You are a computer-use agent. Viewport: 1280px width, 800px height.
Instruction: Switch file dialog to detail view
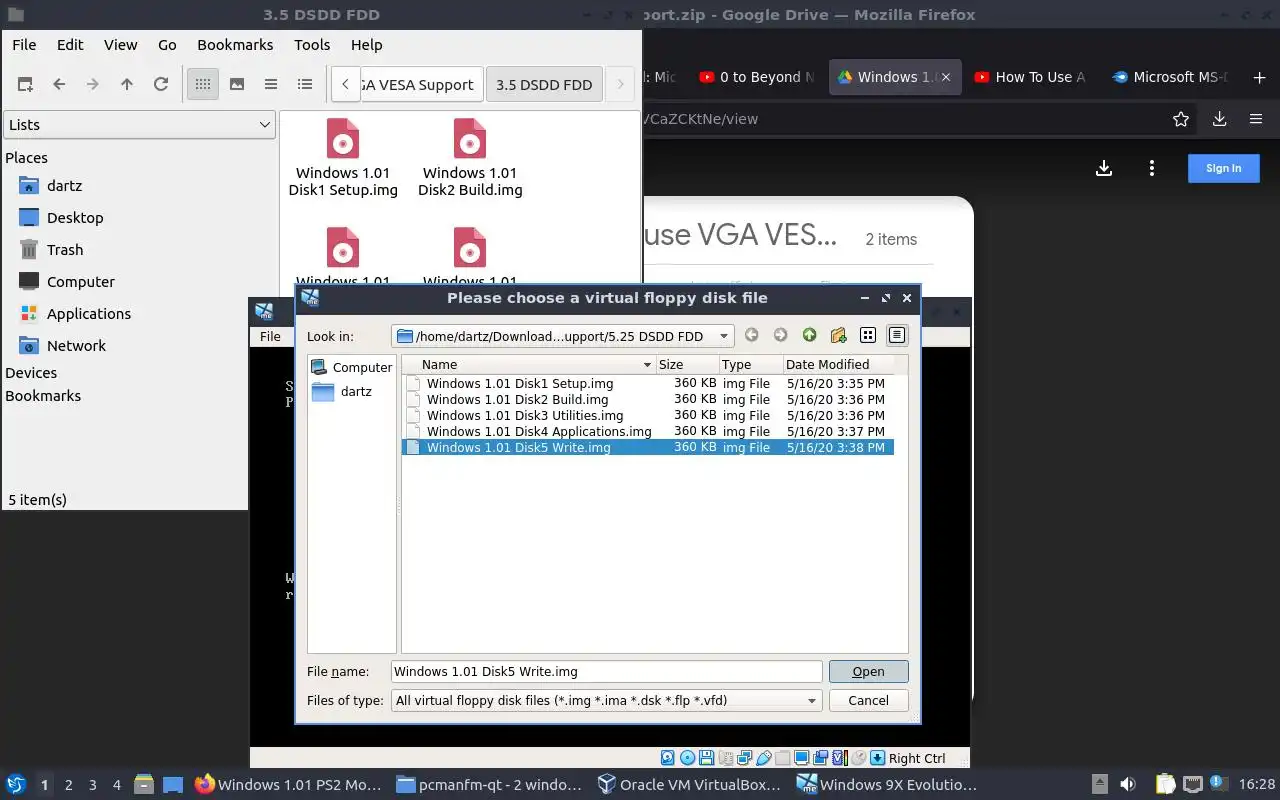[897, 336]
